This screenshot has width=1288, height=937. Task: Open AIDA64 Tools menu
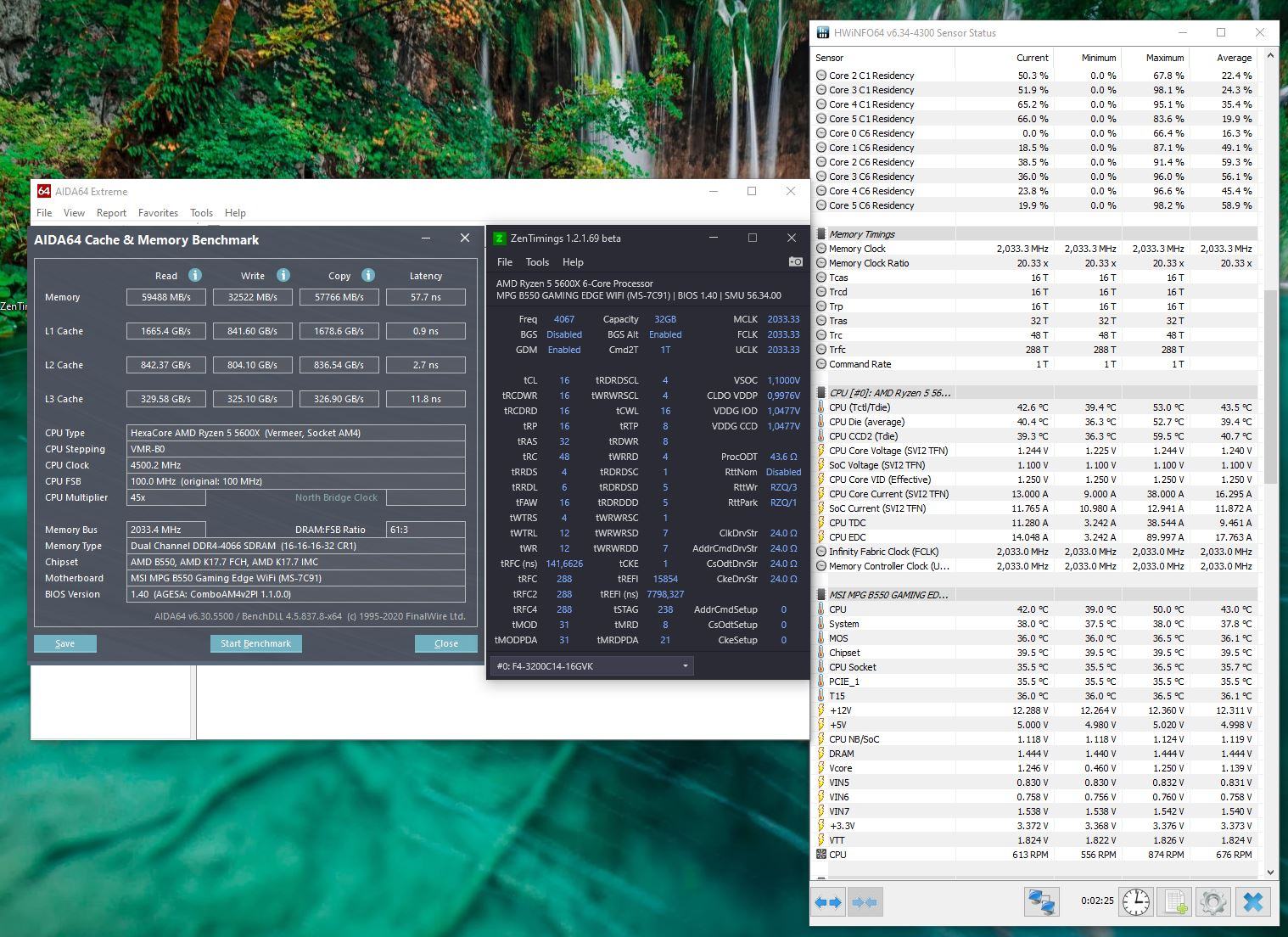click(201, 213)
